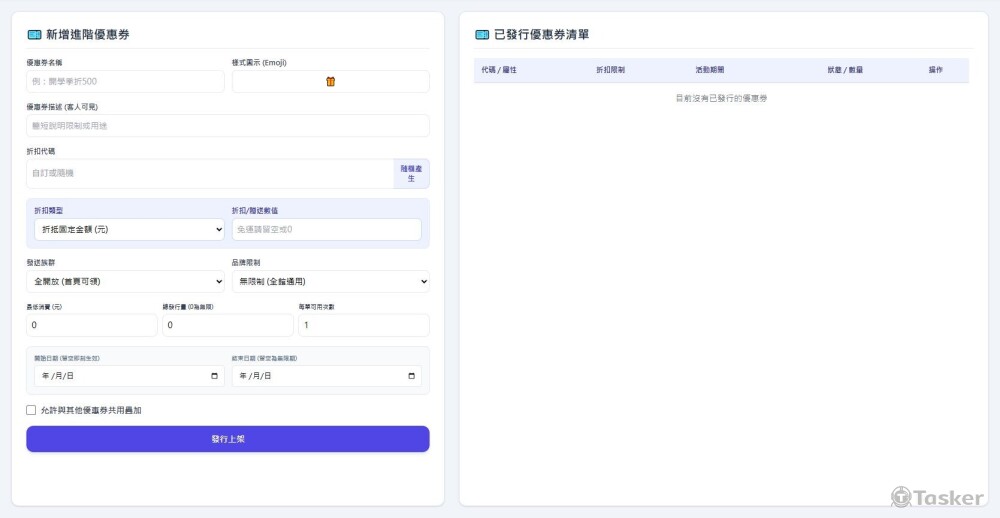Click the 發行上架 publish button
Viewport: 1000px width, 518px height.
228,439
